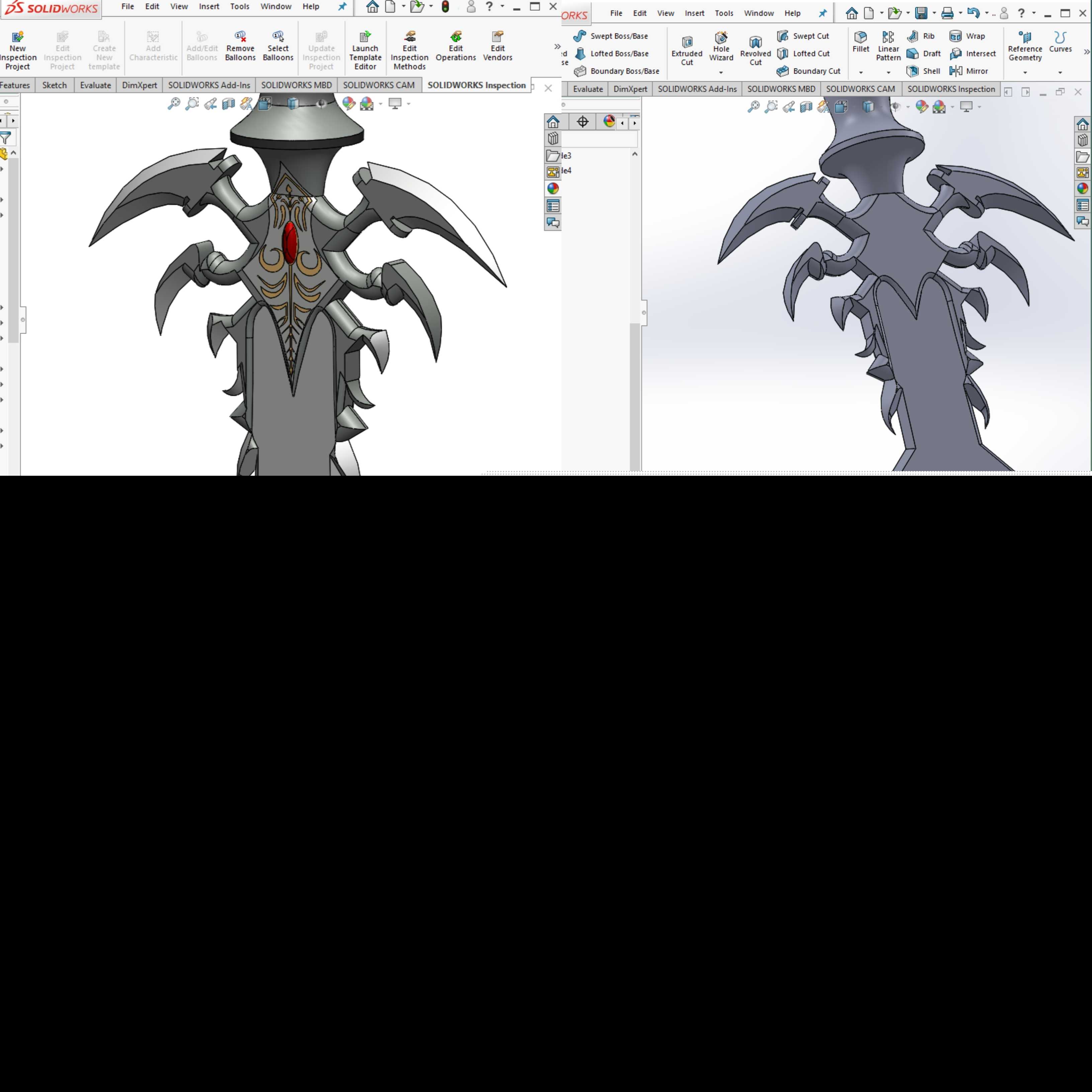The width and height of the screenshot is (1092, 1092).
Task: Toggle the menu pin in left window
Action: pos(342,7)
